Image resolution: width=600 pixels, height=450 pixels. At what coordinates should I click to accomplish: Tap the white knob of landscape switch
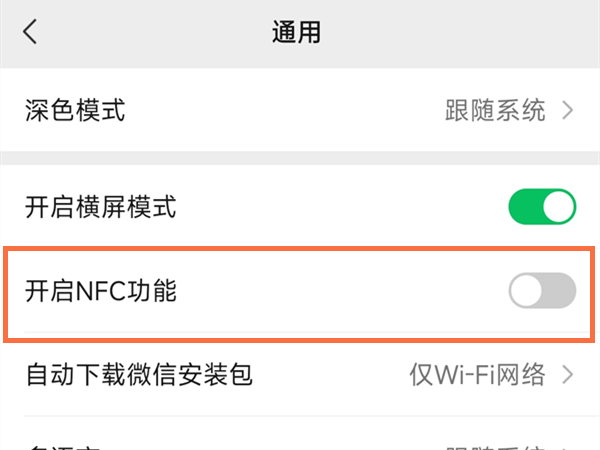click(559, 208)
